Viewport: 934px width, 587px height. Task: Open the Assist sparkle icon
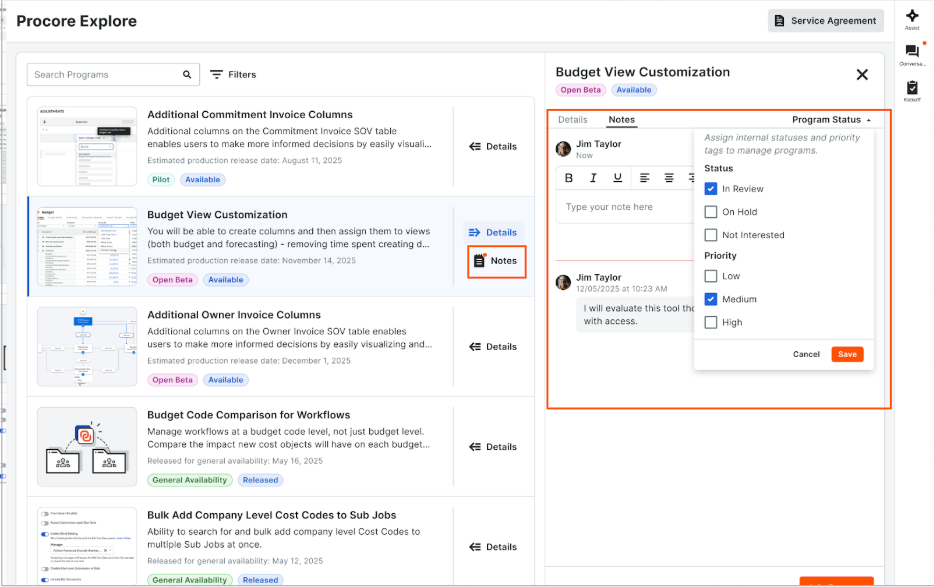(912, 15)
